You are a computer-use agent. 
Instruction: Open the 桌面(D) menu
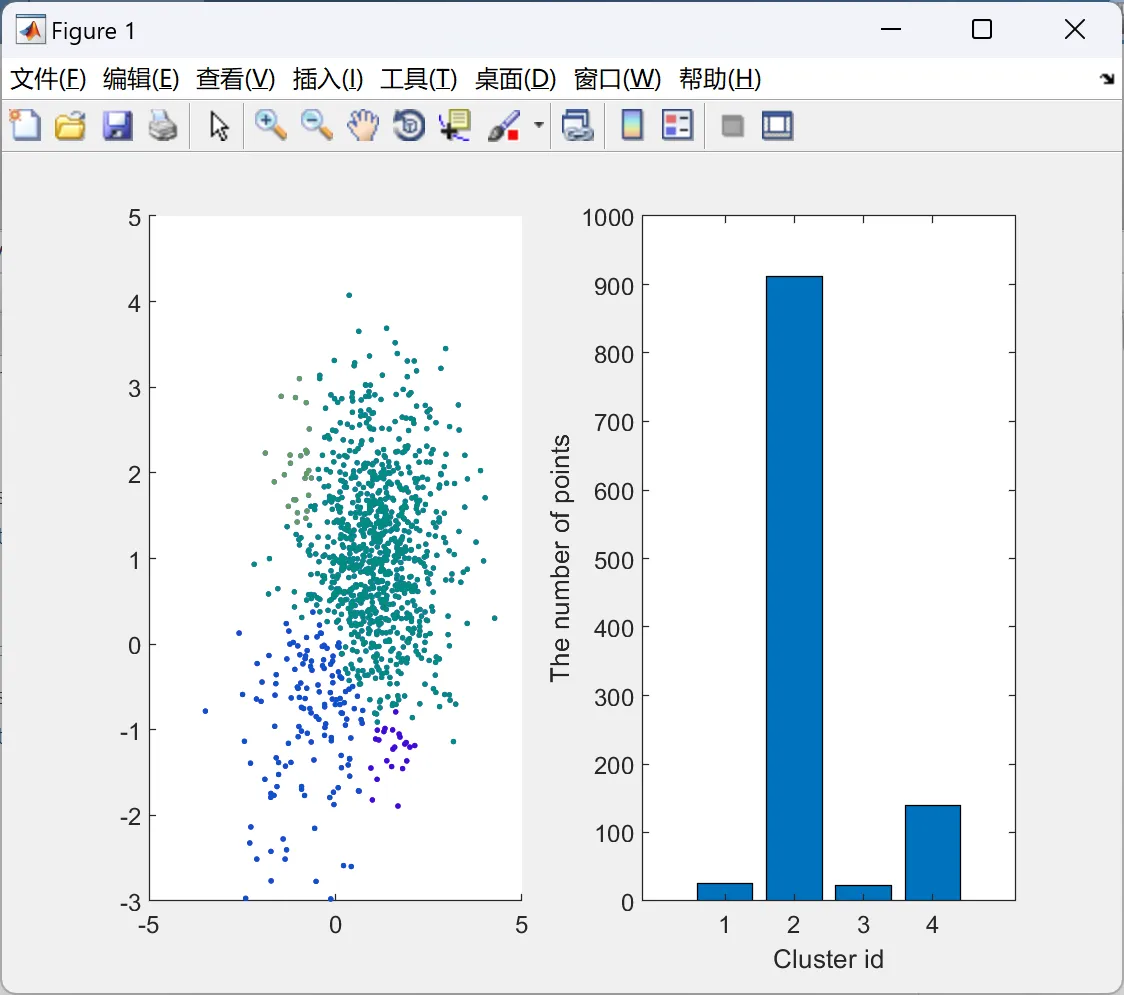pyautogui.click(x=515, y=79)
